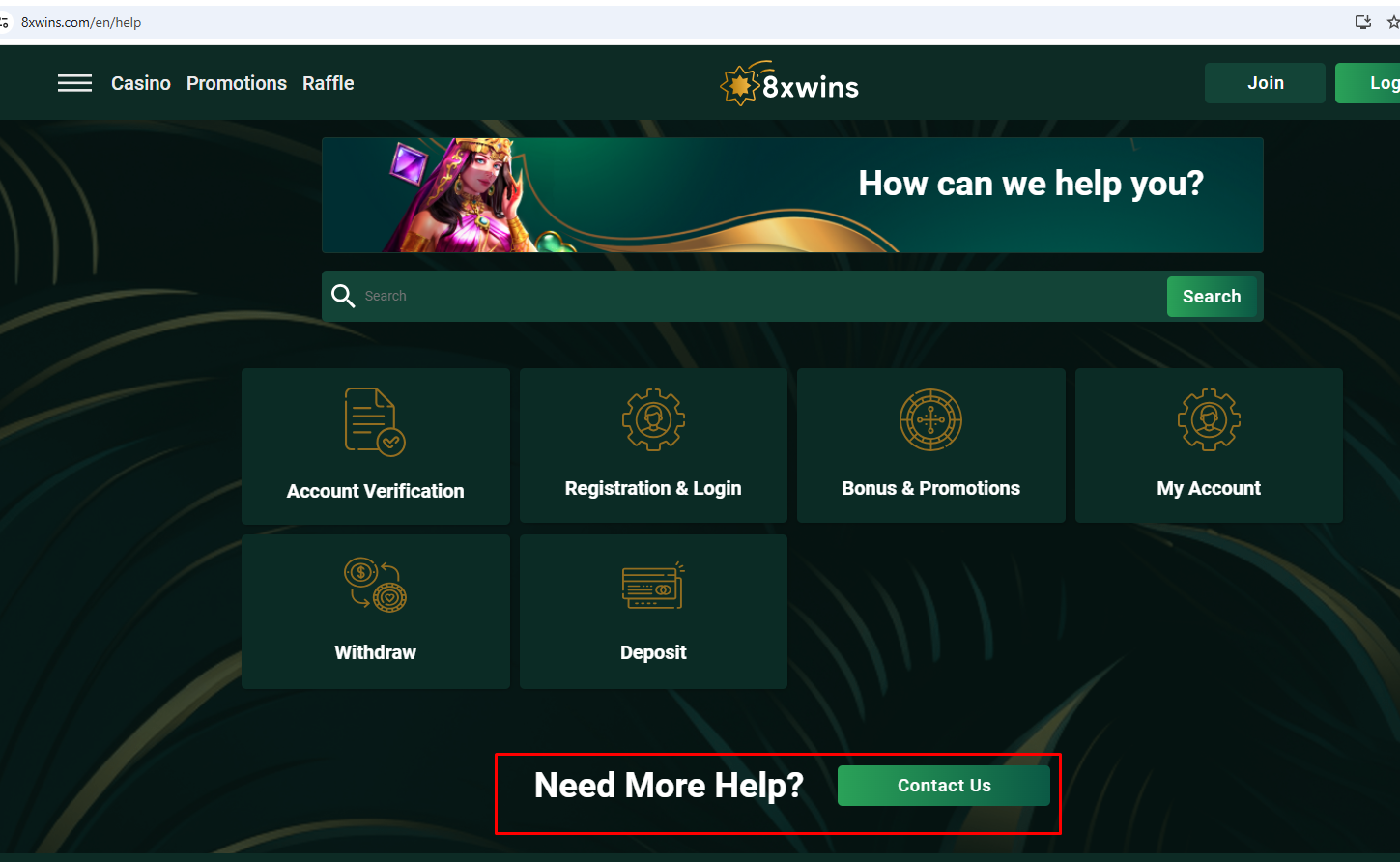Image resolution: width=1400 pixels, height=862 pixels.
Task: Click the My Account gear icon
Action: tap(1209, 419)
